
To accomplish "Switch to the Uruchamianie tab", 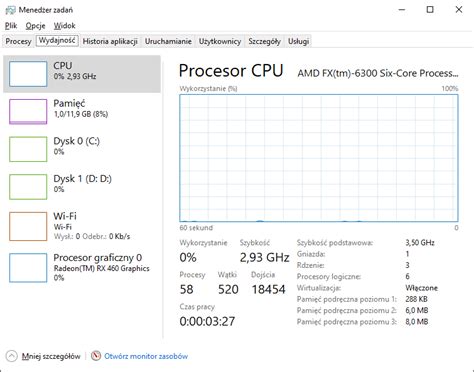I will coord(168,41).
